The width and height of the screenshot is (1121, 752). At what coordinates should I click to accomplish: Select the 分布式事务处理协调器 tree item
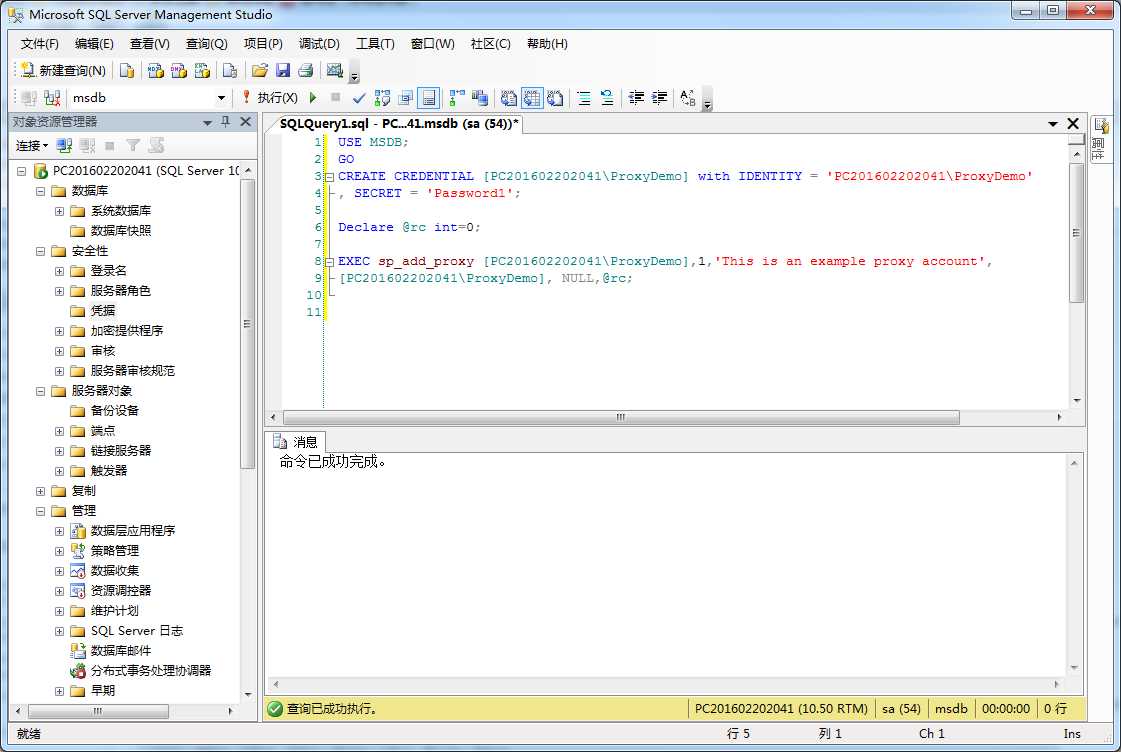pos(141,671)
